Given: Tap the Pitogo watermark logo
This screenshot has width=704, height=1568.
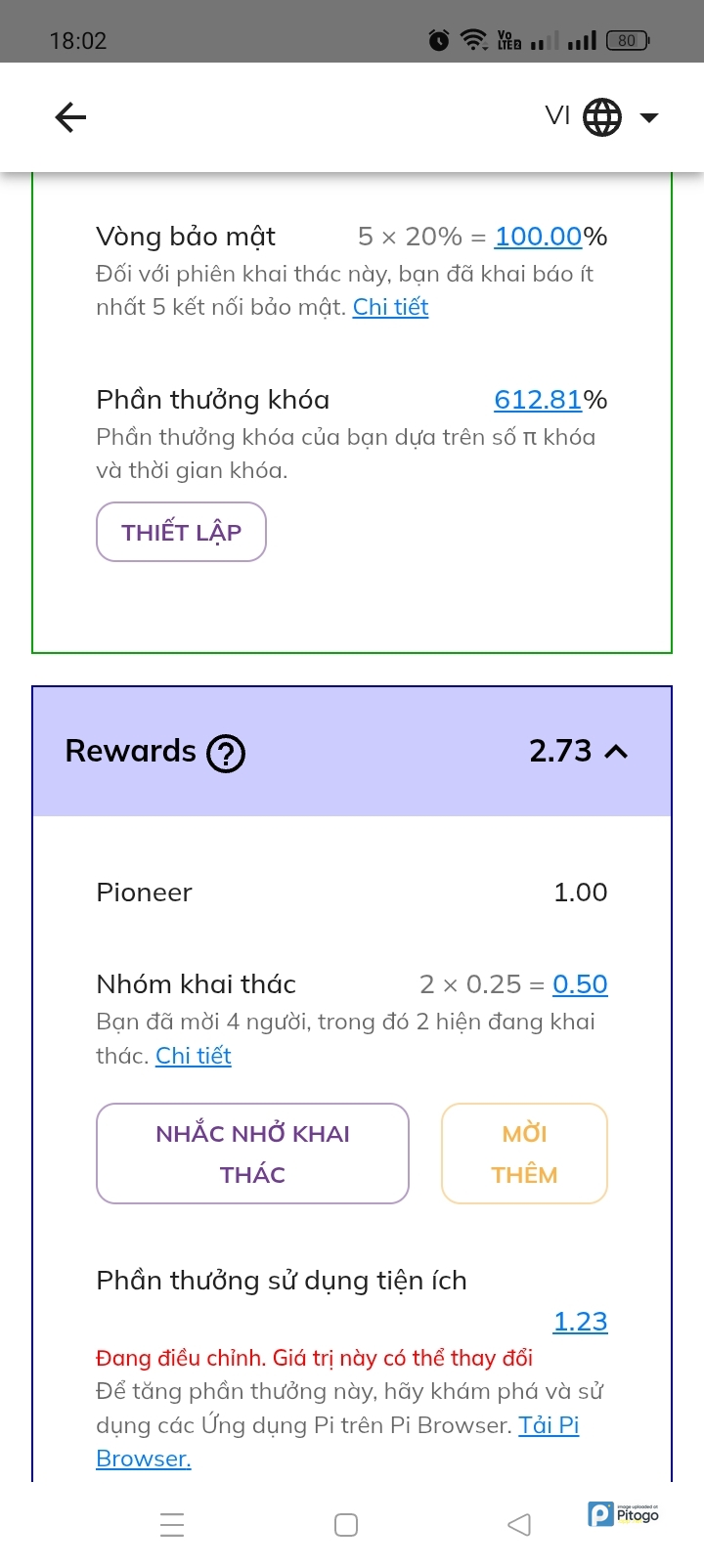Looking at the screenshot, I should [x=623, y=1514].
